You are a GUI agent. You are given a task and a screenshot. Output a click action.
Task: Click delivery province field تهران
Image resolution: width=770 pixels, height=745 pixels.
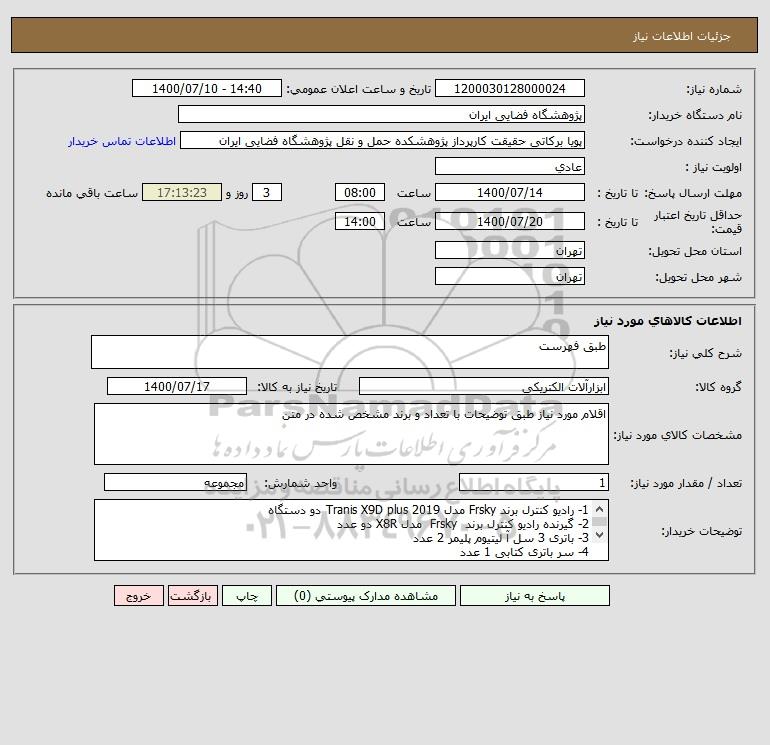click(x=510, y=250)
